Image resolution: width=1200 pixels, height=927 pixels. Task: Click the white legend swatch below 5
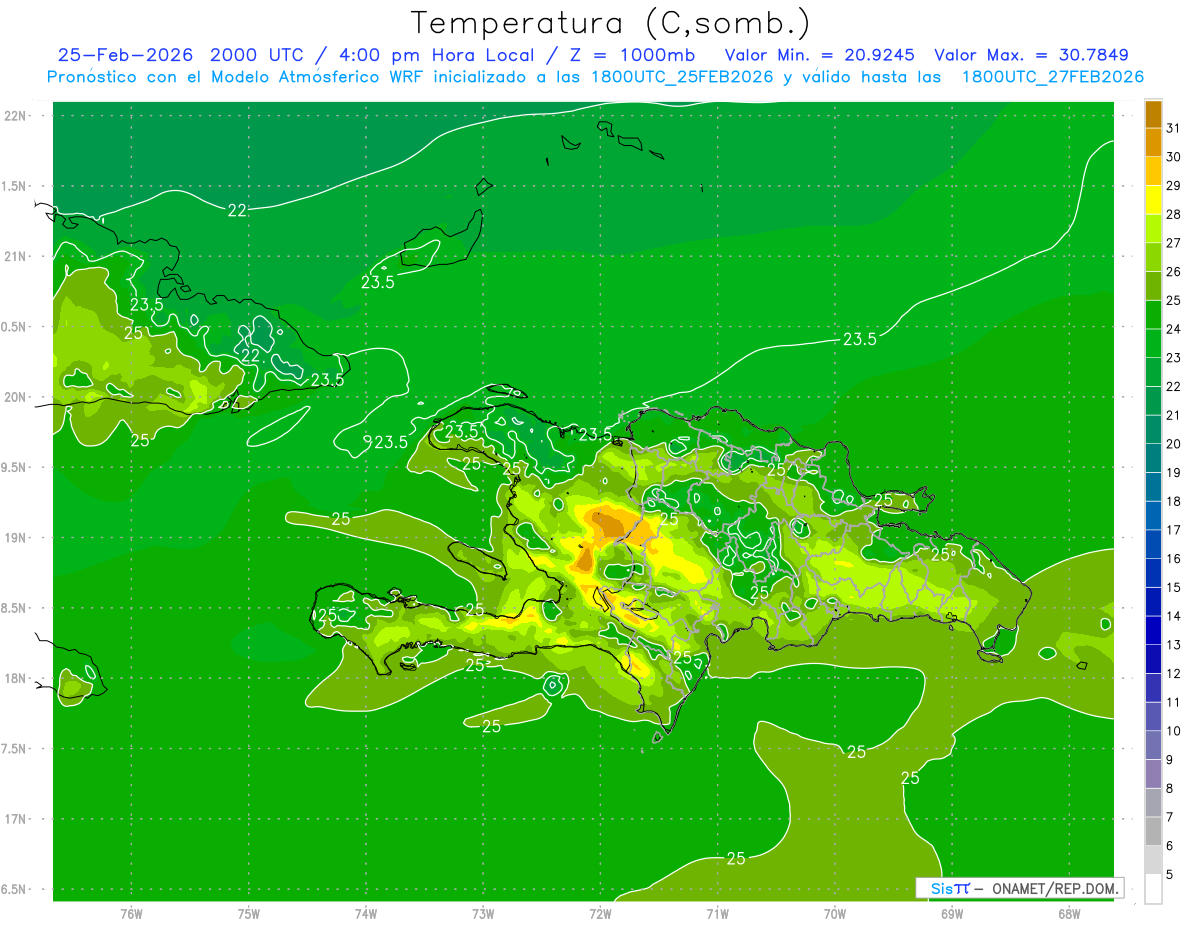pos(1153,889)
